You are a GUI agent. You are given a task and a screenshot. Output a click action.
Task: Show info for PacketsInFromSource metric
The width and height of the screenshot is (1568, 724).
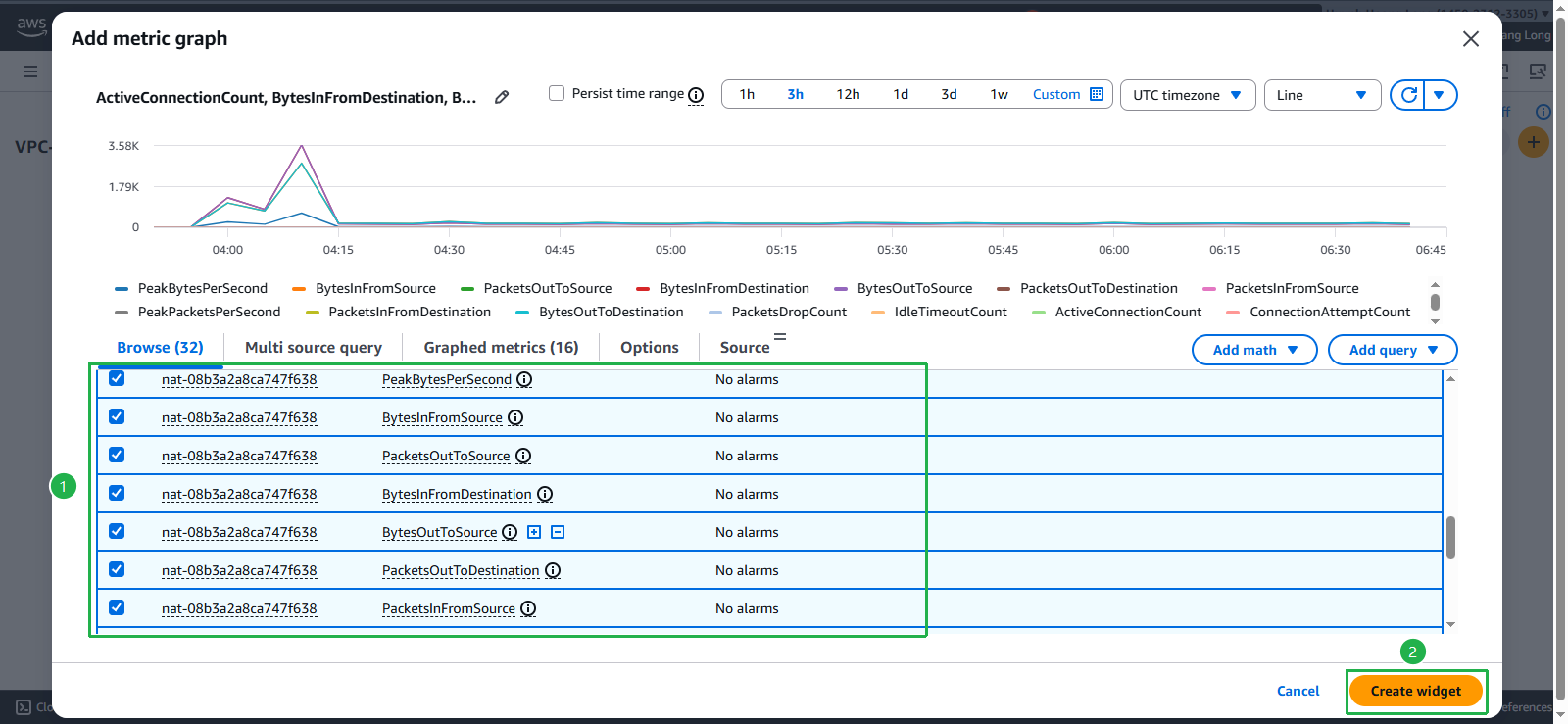click(528, 608)
